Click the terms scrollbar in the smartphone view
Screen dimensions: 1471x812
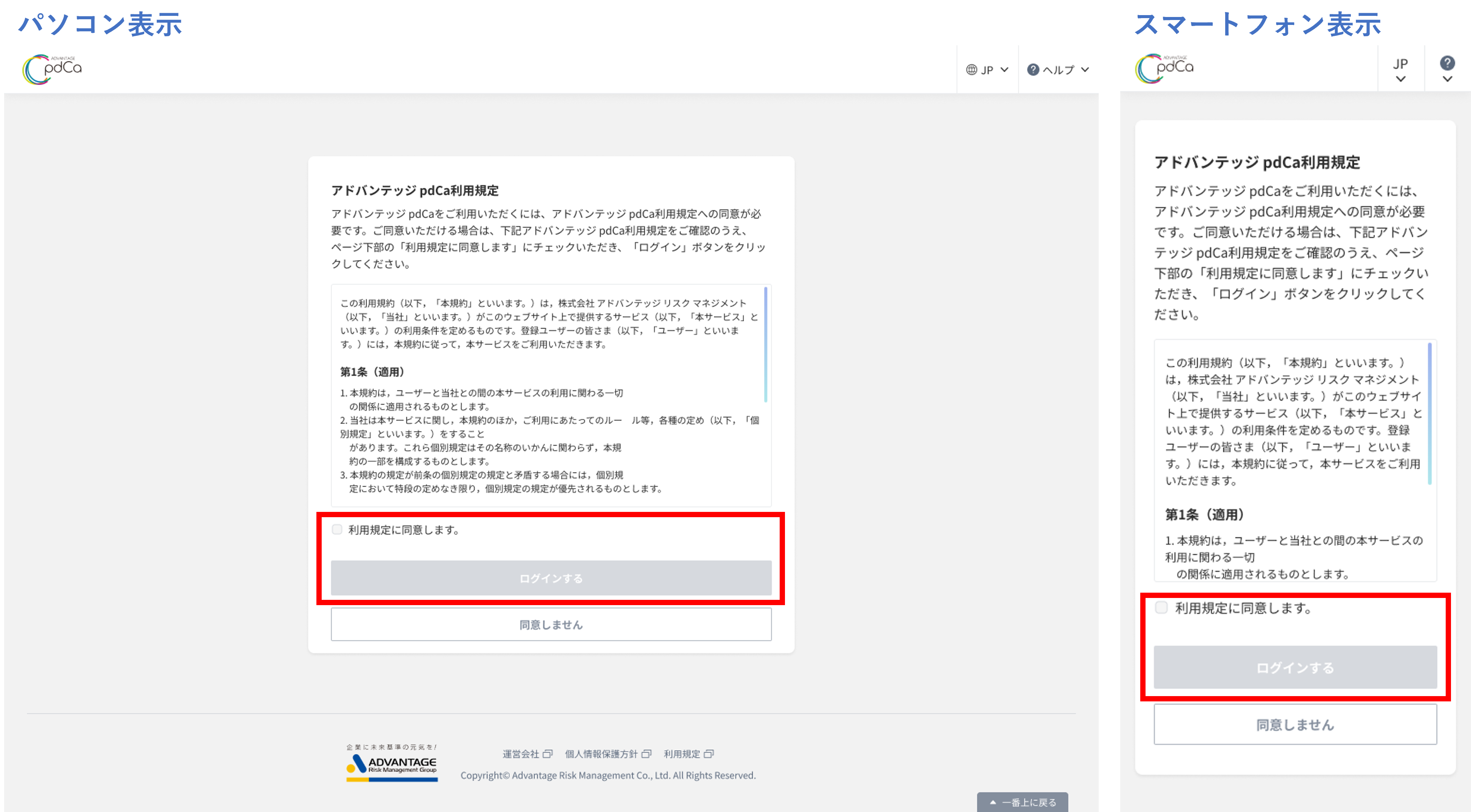[1429, 413]
